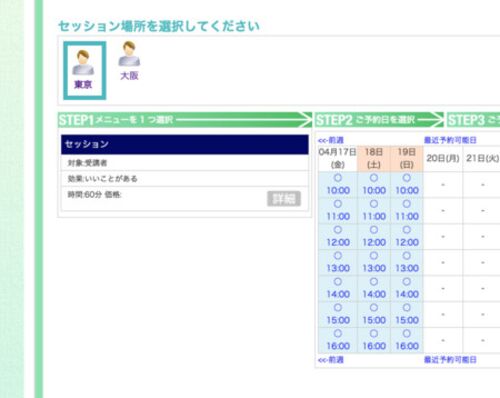
Task: Book 15:00 slot on 19日 (日)
Action: 407,314
